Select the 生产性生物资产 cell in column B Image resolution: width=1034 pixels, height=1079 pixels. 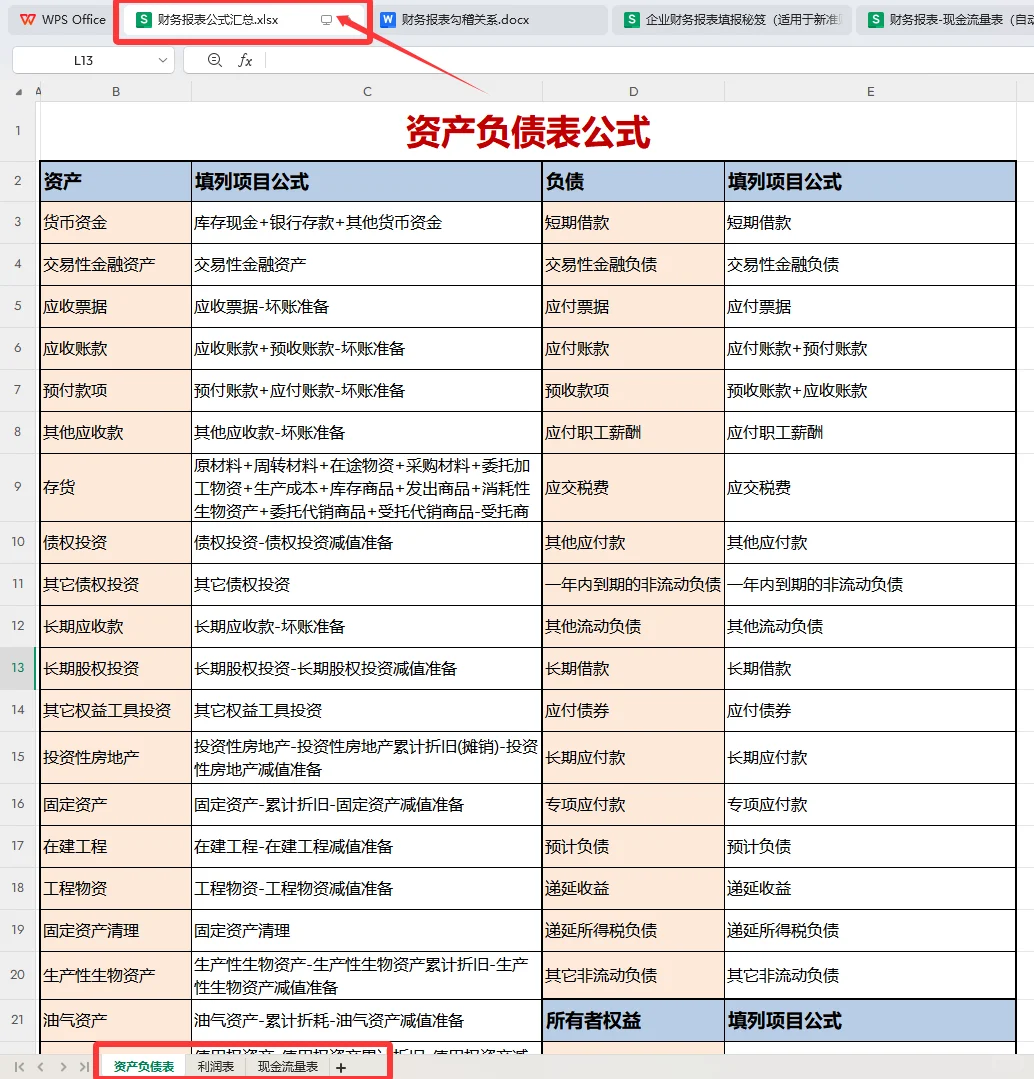(x=116, y=975)
